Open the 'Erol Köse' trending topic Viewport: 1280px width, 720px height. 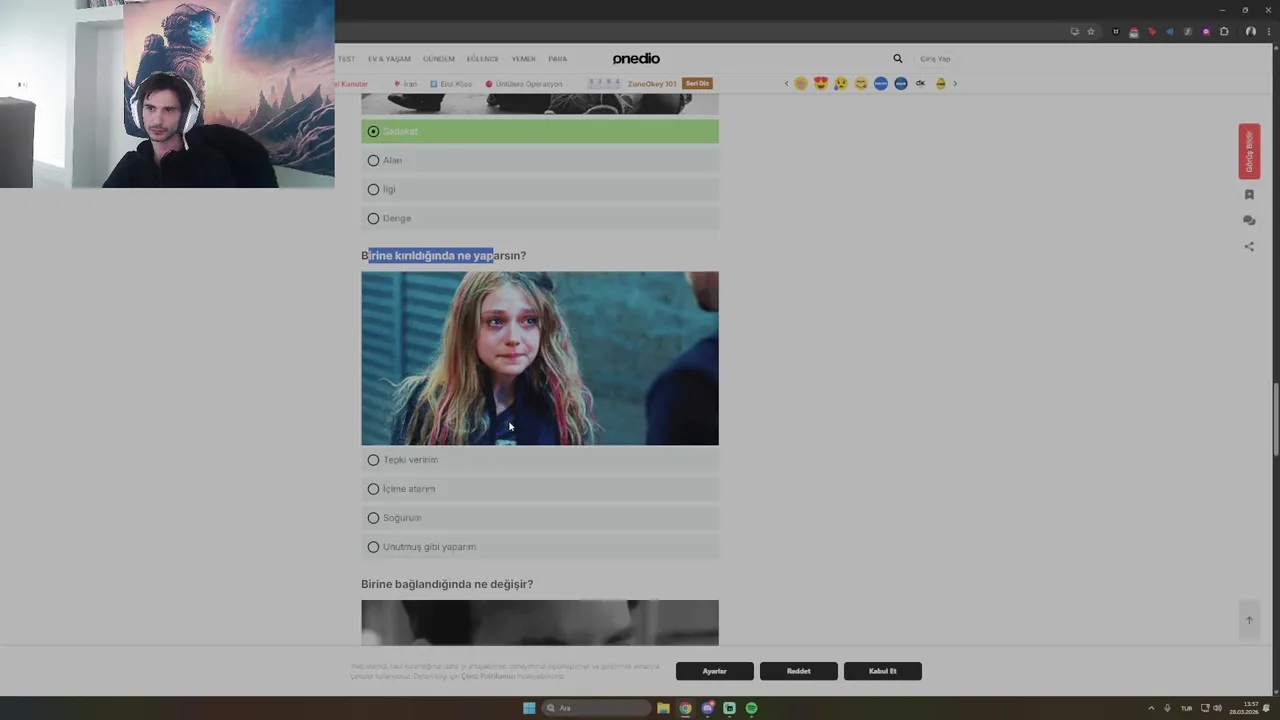[x=451, y=84]
